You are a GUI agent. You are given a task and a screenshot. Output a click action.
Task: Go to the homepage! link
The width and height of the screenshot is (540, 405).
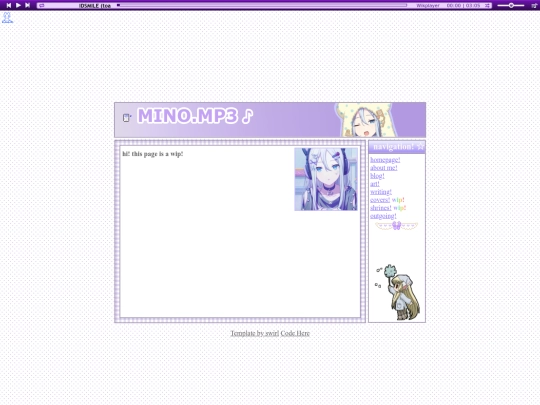coord(385,160)
